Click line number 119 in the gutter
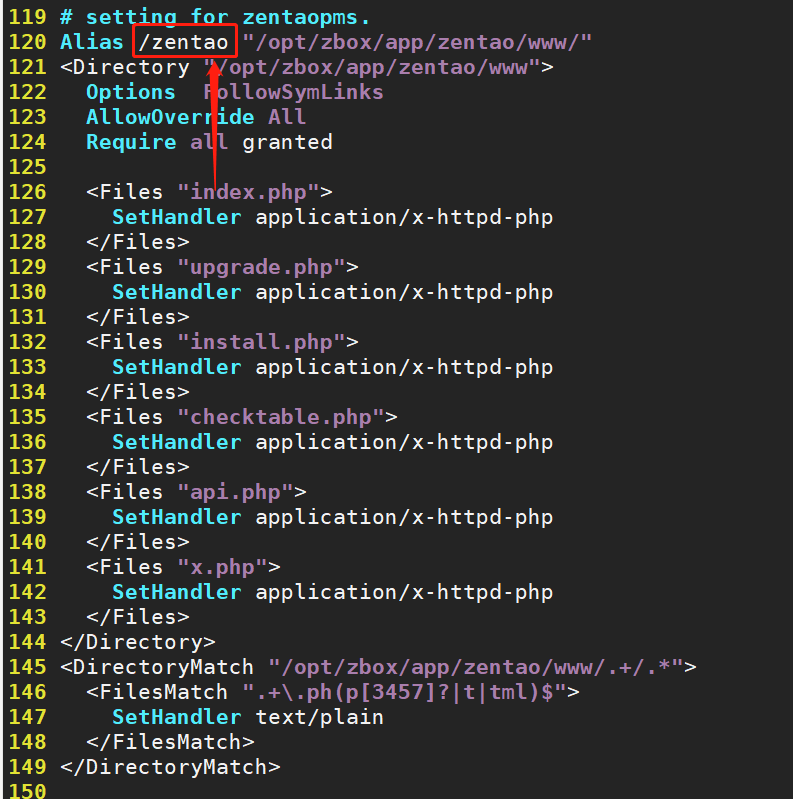The height and width of the screenshot is (799, 793). pos(28,17)
